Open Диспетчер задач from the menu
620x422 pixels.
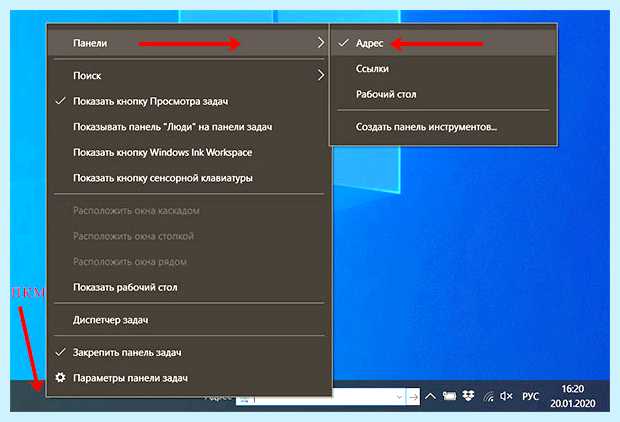tap(188, 320)
